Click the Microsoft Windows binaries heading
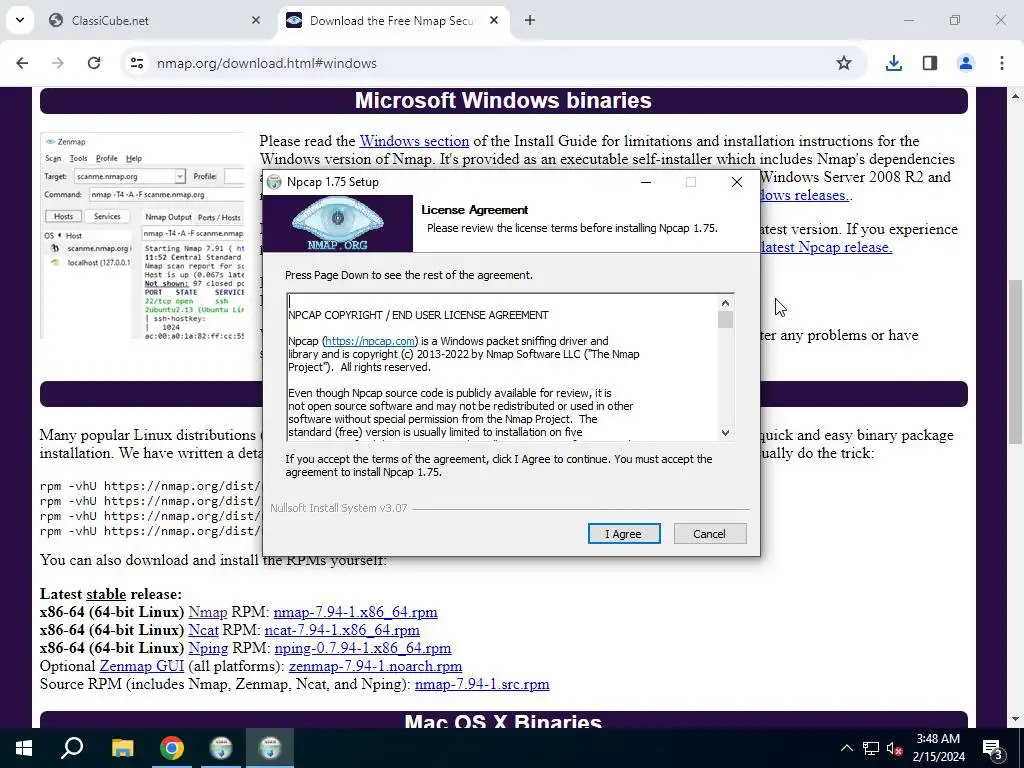The width and height of the screenshot is (1024, 768). 503,101
